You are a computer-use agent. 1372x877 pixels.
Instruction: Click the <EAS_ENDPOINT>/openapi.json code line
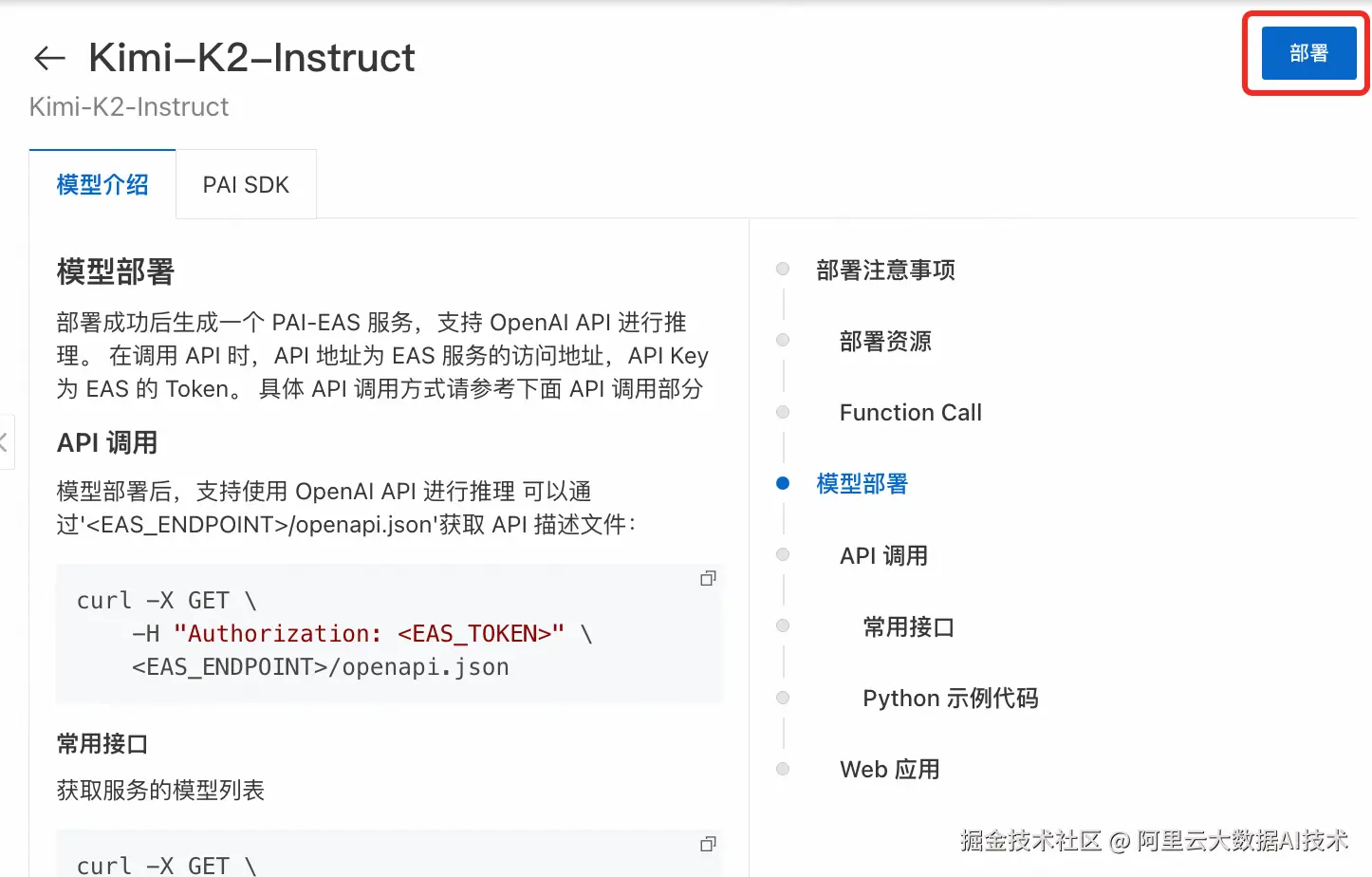tap(321, 667)
